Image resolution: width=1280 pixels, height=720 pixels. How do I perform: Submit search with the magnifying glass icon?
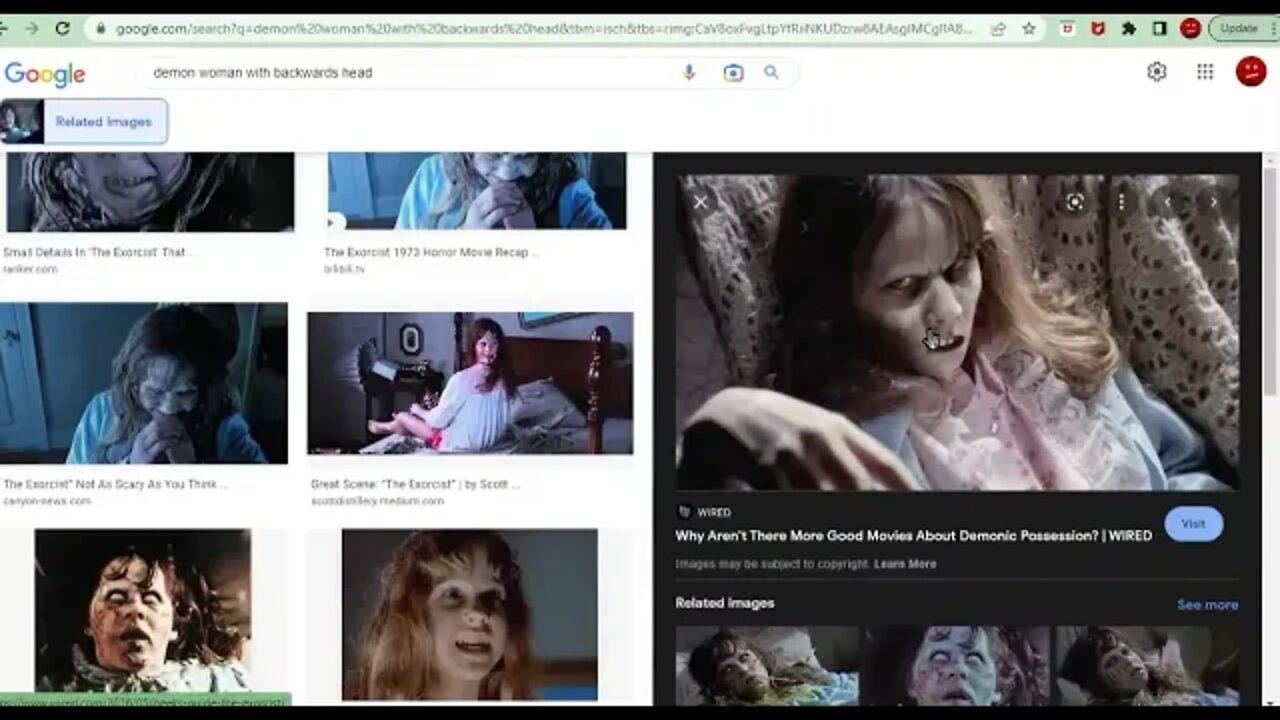click(x=771, y=72)
